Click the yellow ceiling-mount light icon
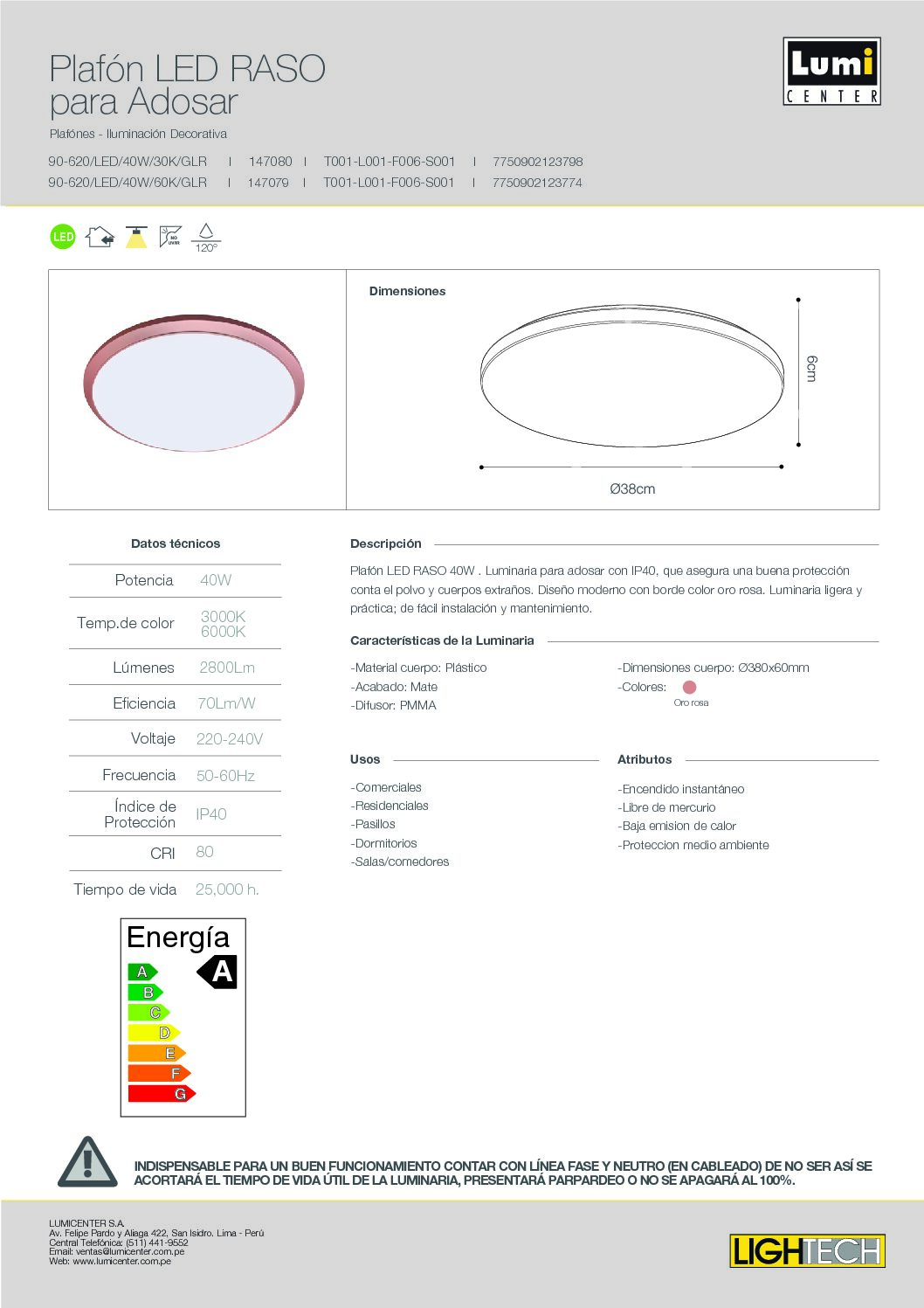 136,237
